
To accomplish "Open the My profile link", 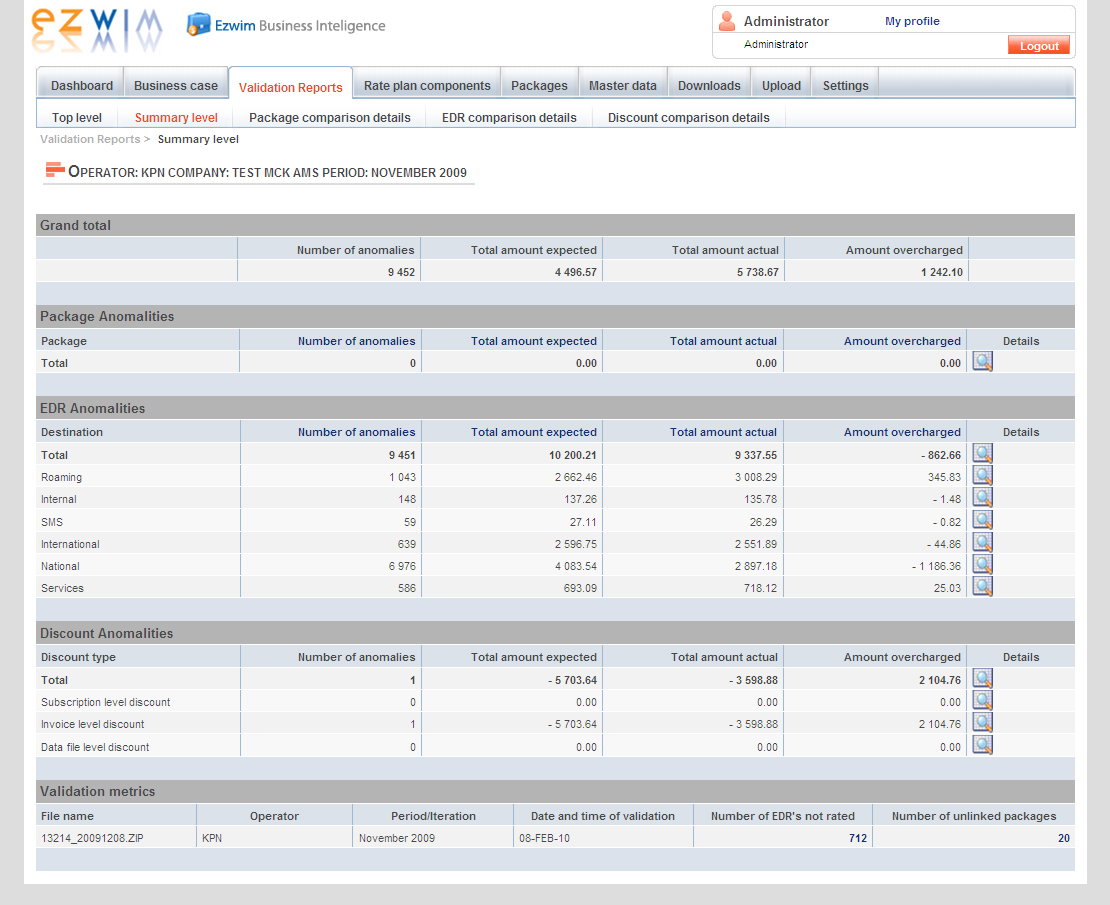I will pyautogui.click(x=912, y=21).
